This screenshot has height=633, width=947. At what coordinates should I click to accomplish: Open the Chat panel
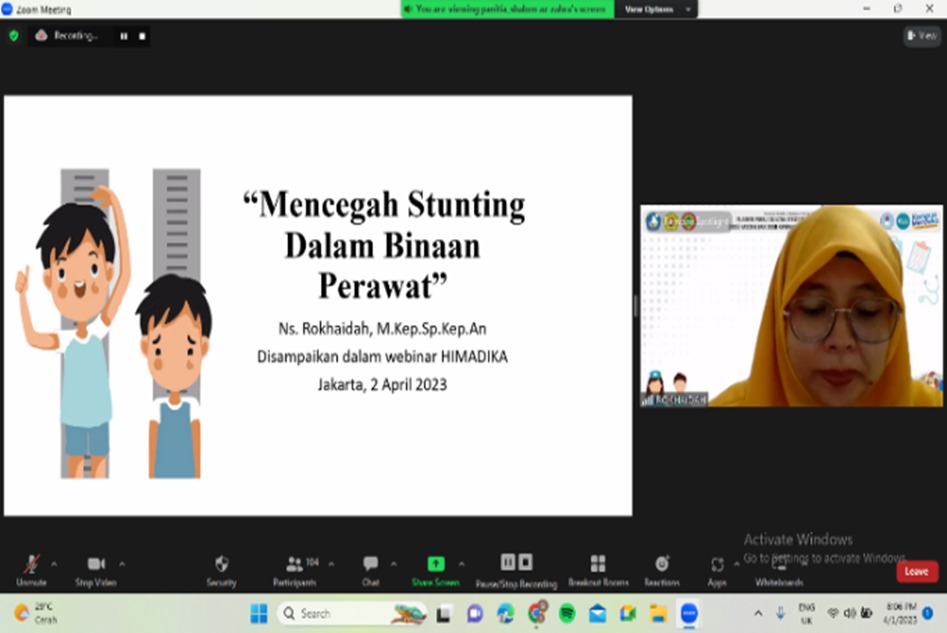tap(370, 565)
